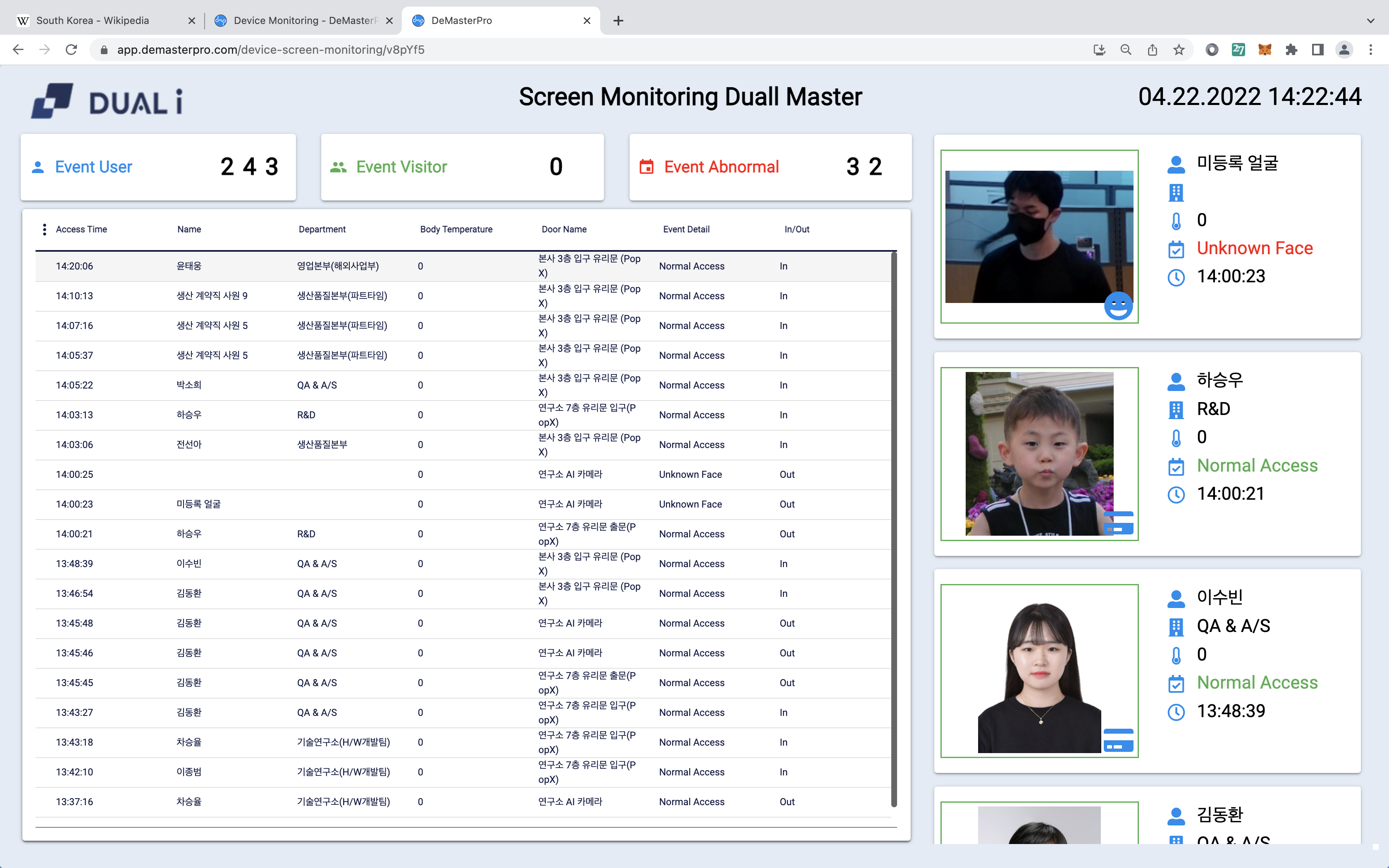The width and height of the screenshot is (1389, 868).
Task: Select the DeMasterPro tab
Action: pyautogui.click(x=501, y=21)
